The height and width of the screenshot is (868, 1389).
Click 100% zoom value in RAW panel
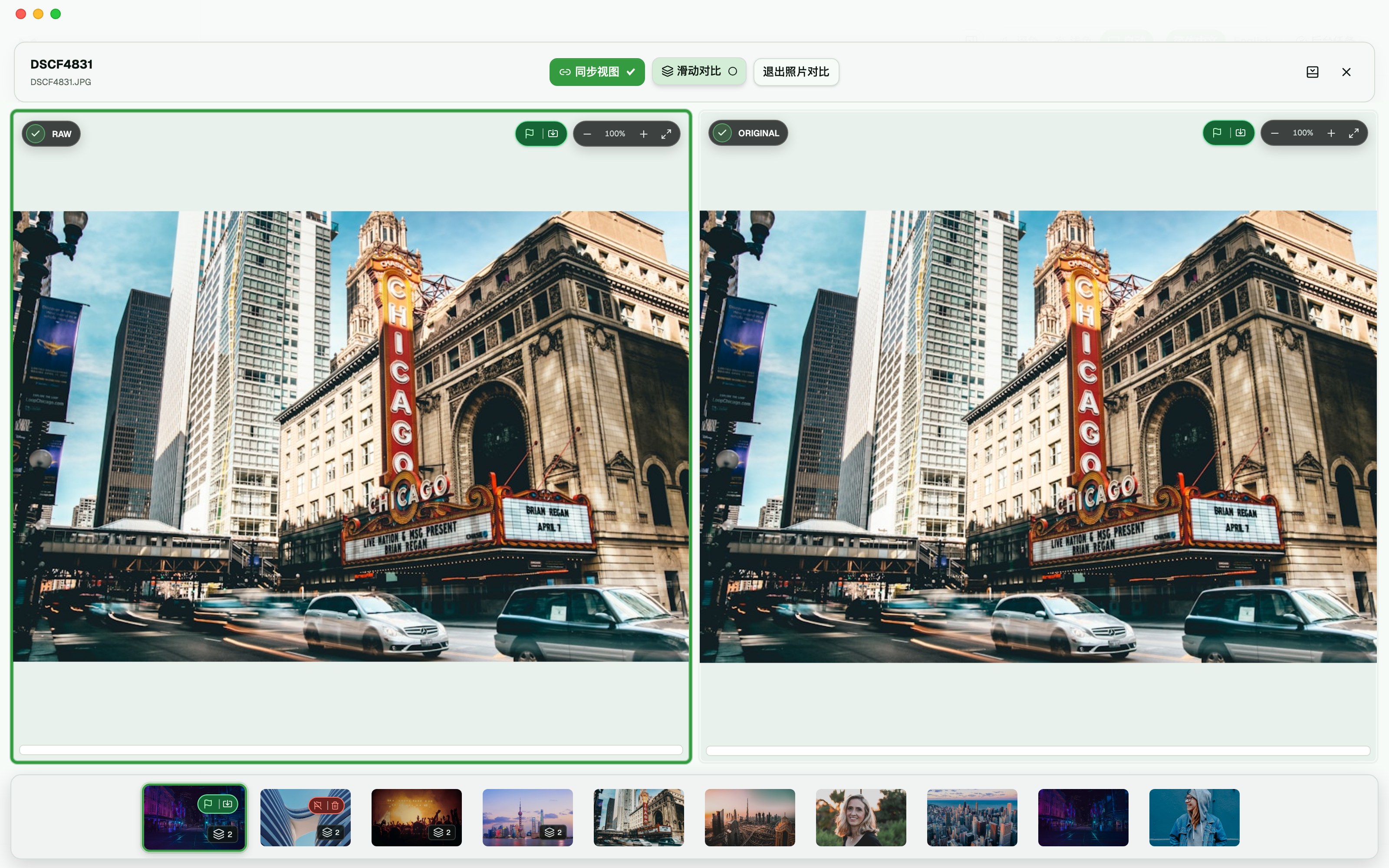pos(615,134)
